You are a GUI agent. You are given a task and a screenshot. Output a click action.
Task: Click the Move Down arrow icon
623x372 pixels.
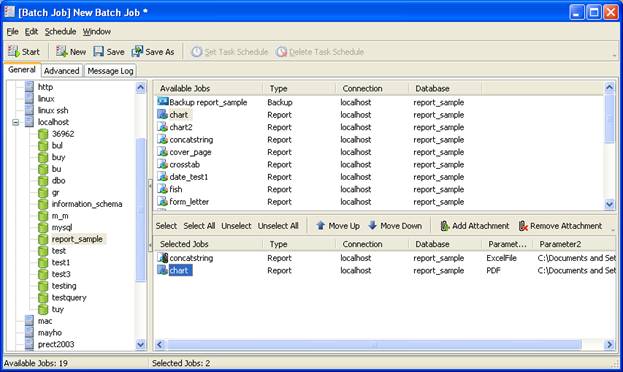372,225
